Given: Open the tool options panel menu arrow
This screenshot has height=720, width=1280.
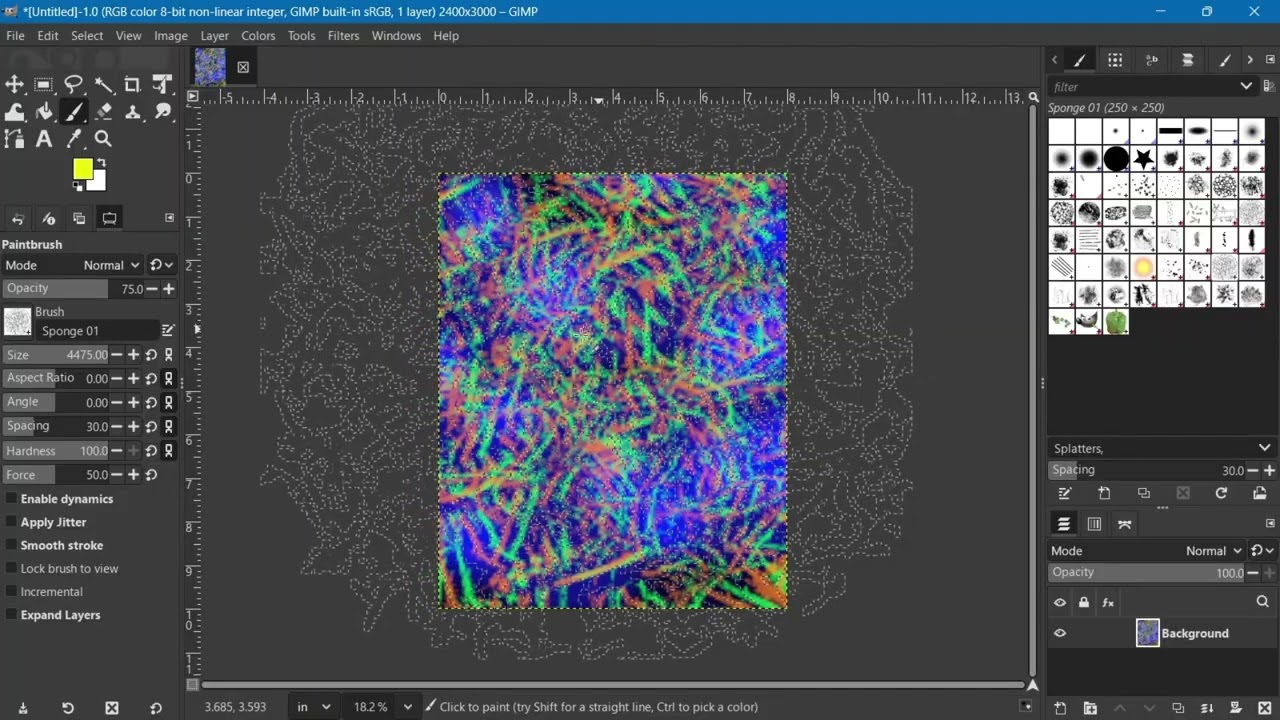Looking at the screenshot, I should (x=169, y=218).
